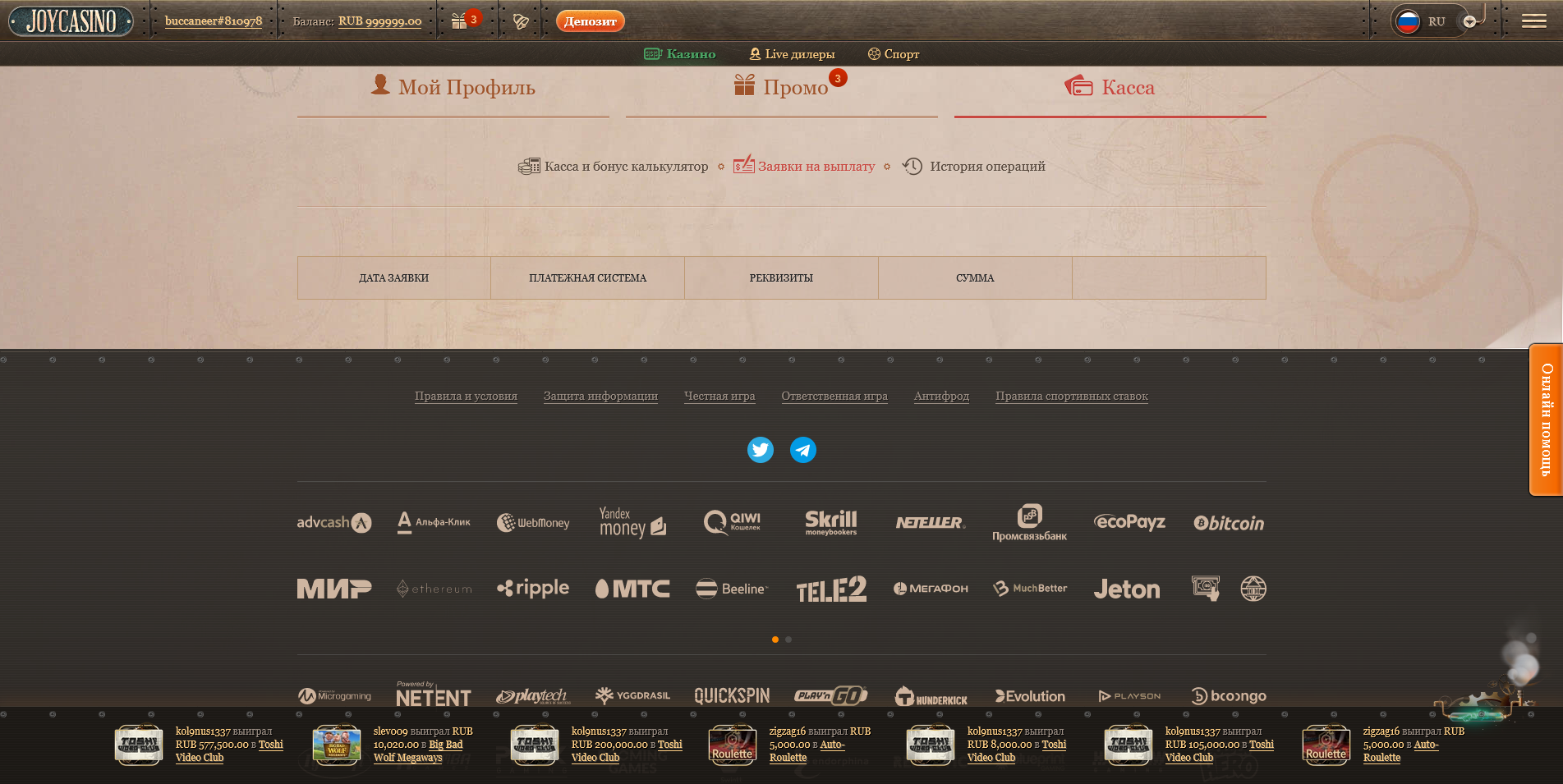Open the Онлайн помощь side panel

point(1545,420)
